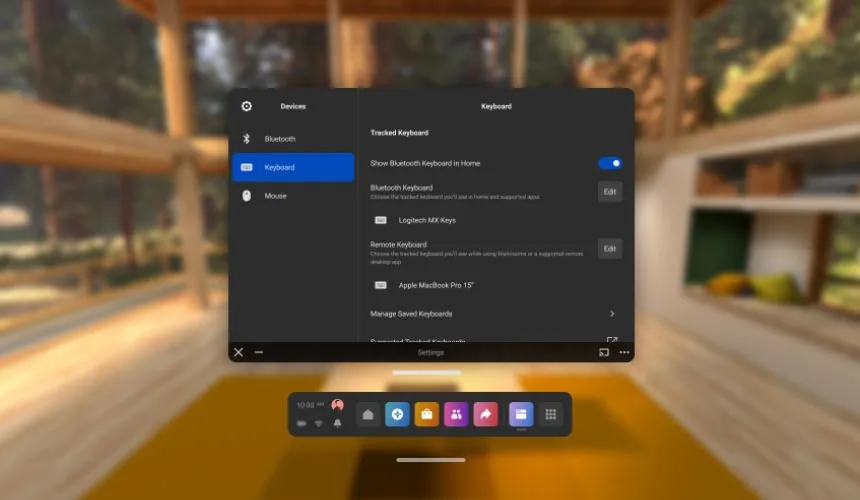Click Edit button for Bluetooth Keyboard
This screenshot has width=860, height=500.
610,192
